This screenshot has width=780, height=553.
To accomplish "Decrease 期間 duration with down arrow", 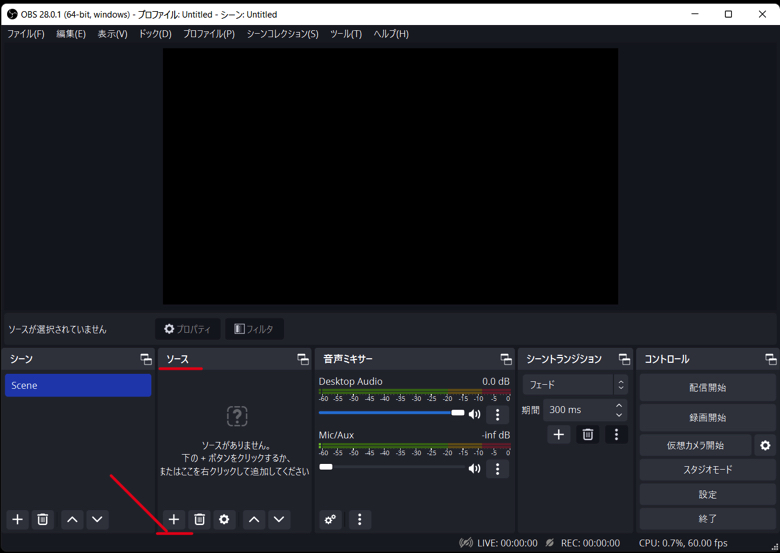I will point(619,415).
